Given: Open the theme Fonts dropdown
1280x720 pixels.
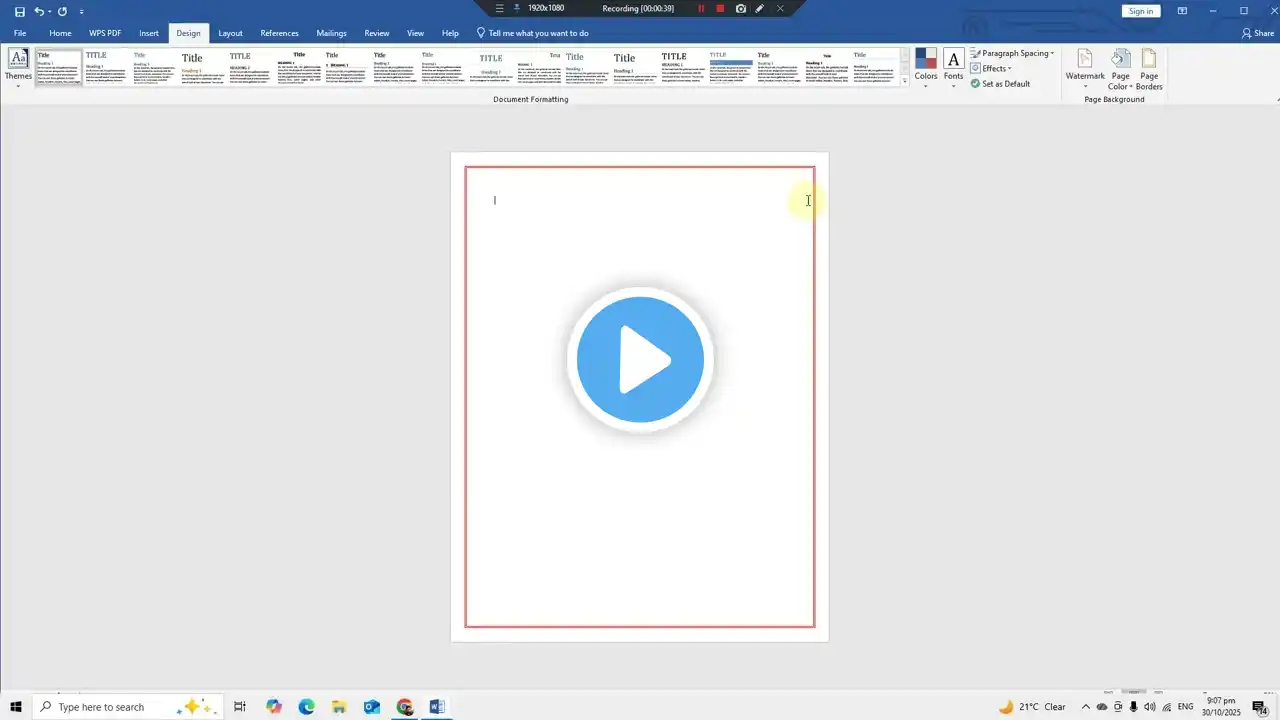Looking at the screenshot, I should tap(954, 67).
